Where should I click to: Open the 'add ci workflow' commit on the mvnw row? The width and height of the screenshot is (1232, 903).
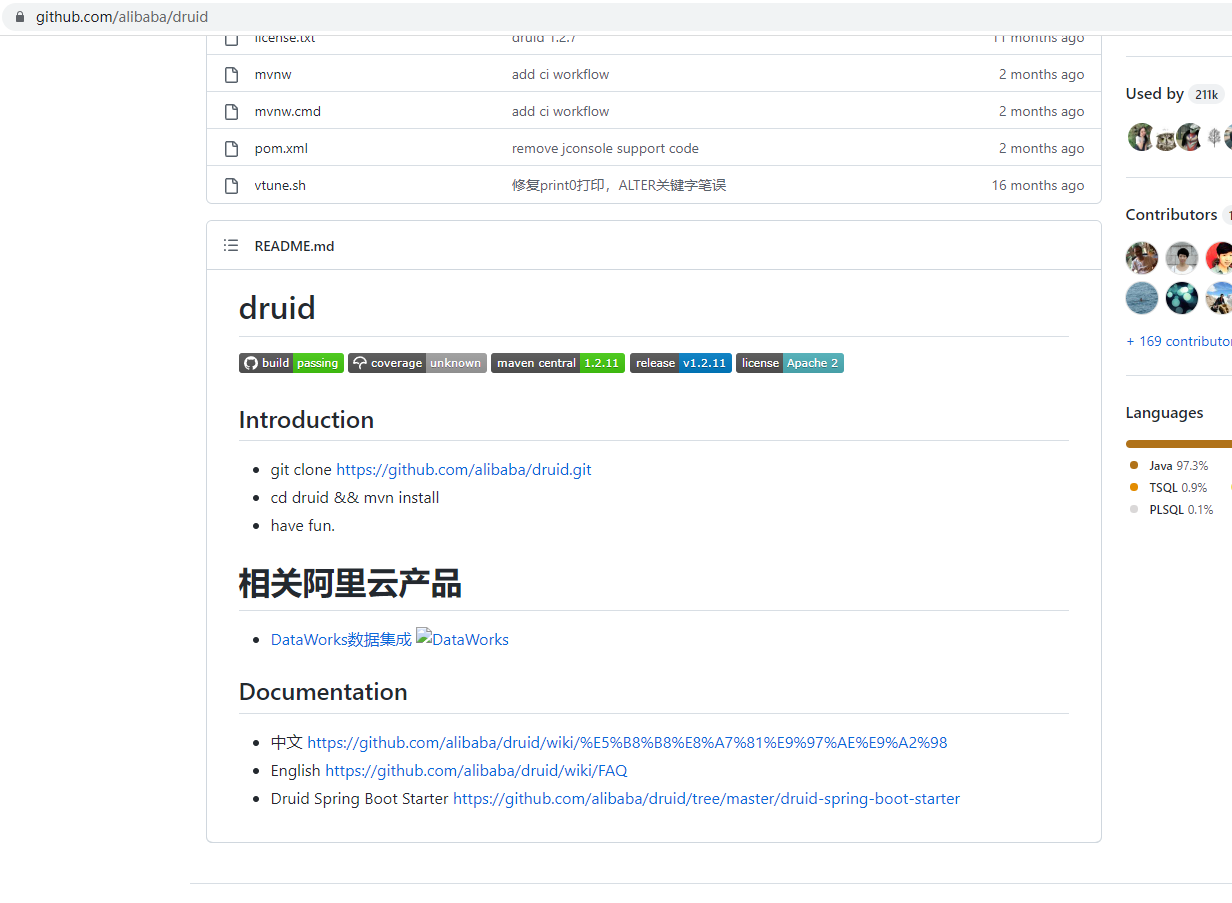point(560,75)
